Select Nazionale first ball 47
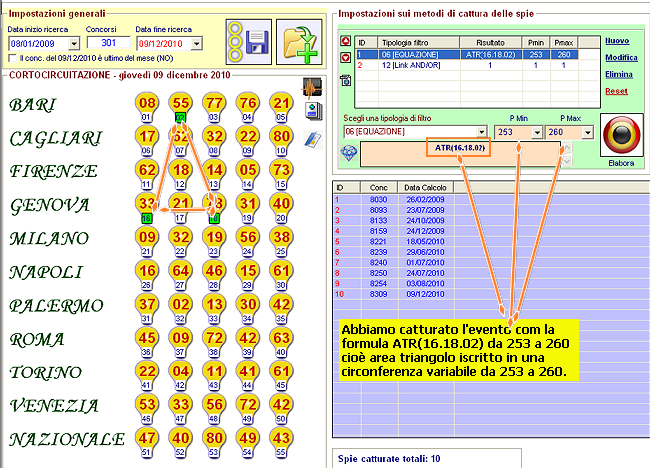 147,438
